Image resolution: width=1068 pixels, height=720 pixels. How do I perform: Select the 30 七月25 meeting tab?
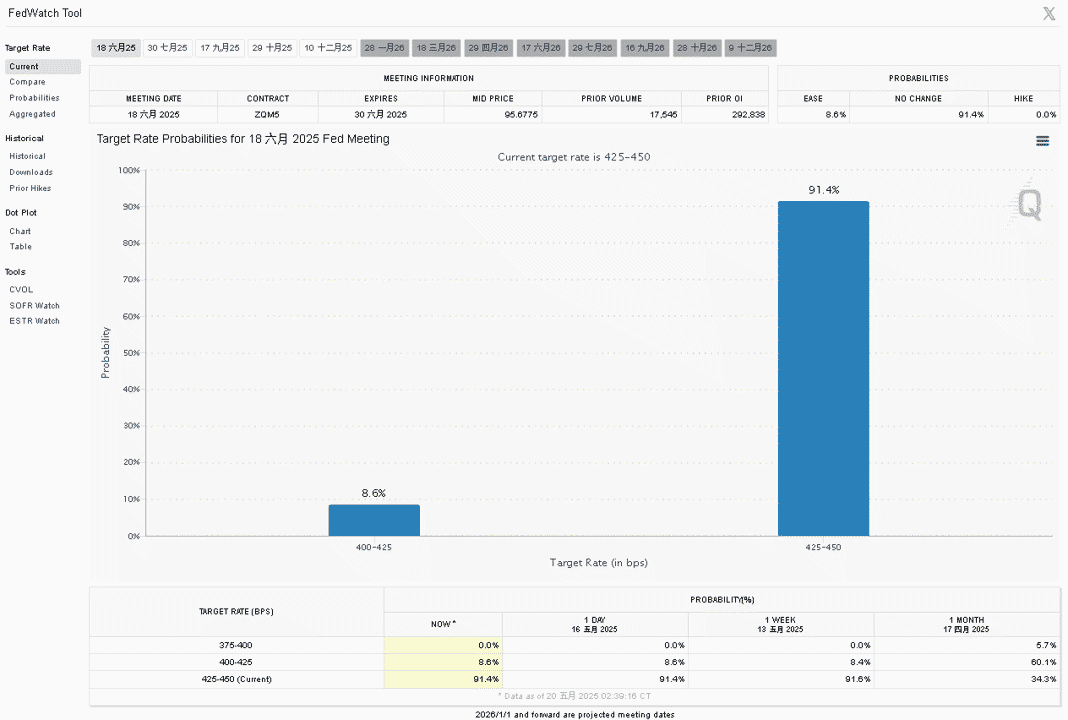[x=168, y=48]
